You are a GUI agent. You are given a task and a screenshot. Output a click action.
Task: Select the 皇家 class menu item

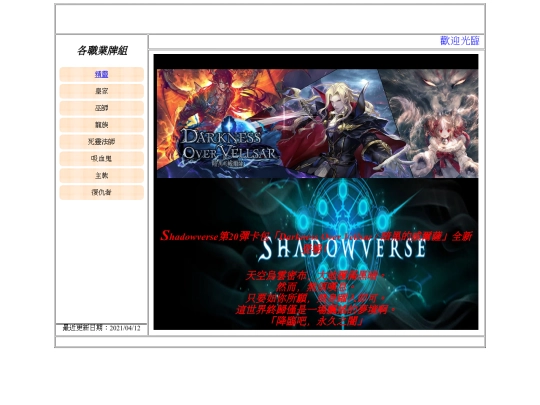click(x=102, y=91)
